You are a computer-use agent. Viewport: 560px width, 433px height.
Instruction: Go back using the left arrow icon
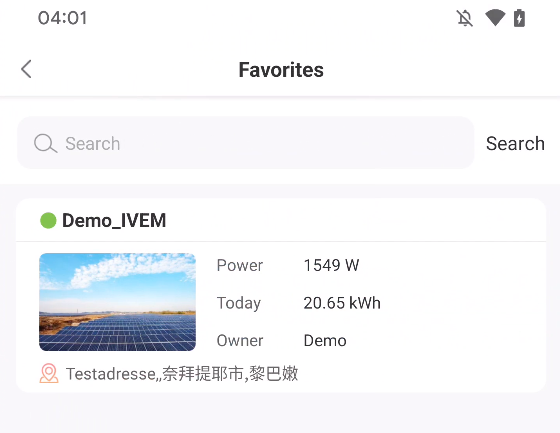26,69
